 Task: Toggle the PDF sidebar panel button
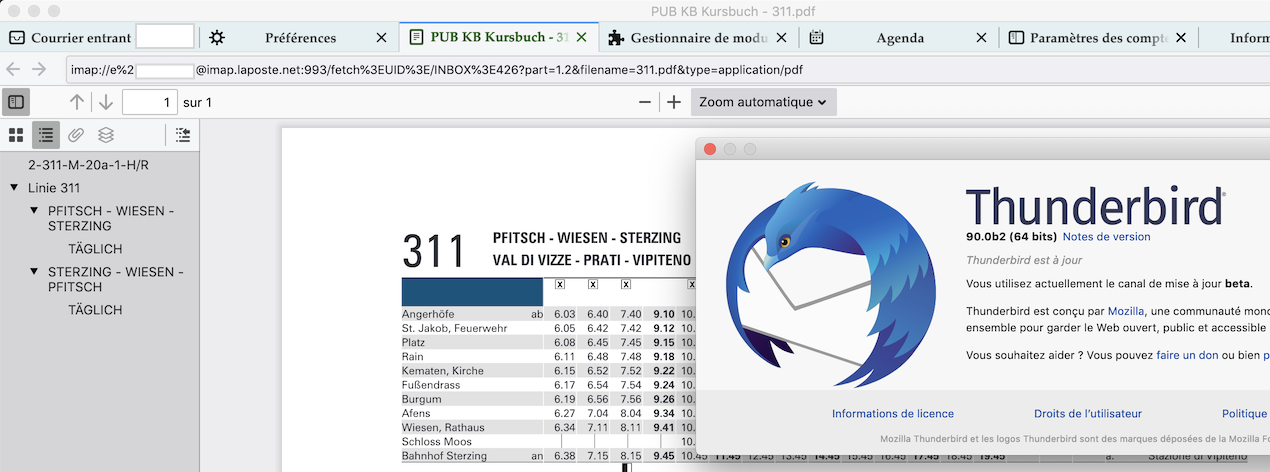coord(16,102)
